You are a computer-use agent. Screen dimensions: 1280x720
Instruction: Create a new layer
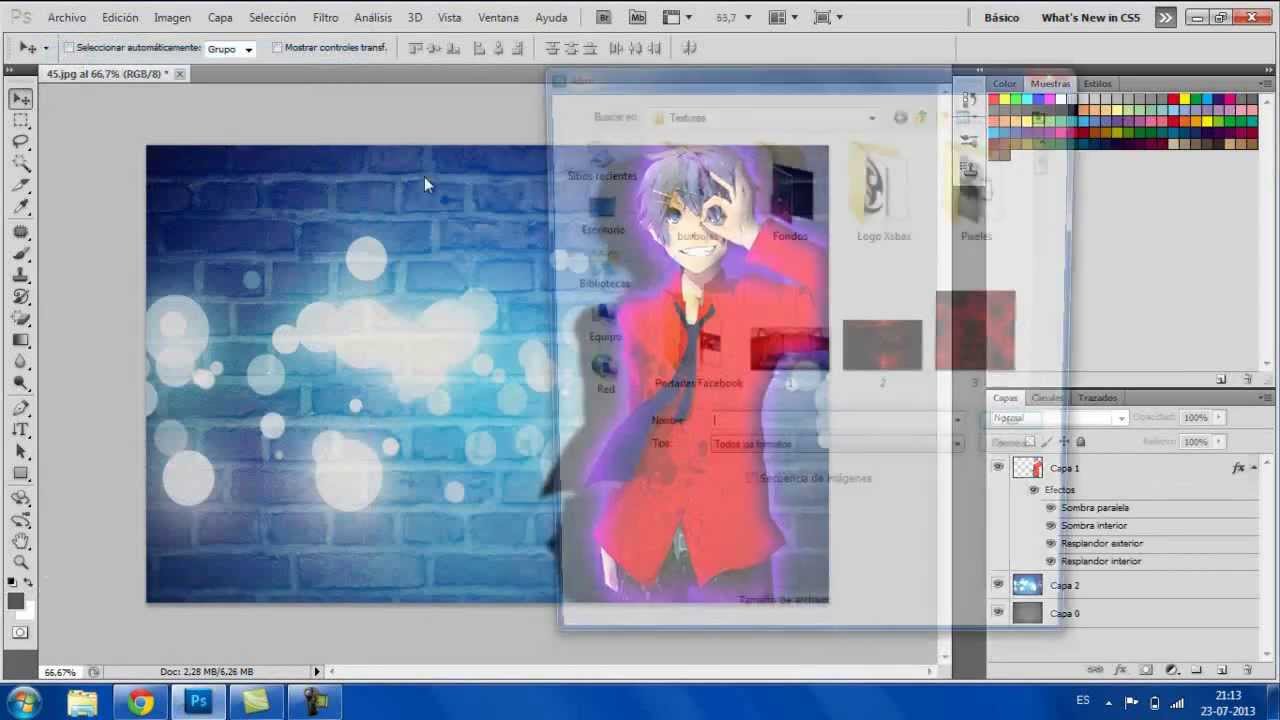coord(1222,670)
